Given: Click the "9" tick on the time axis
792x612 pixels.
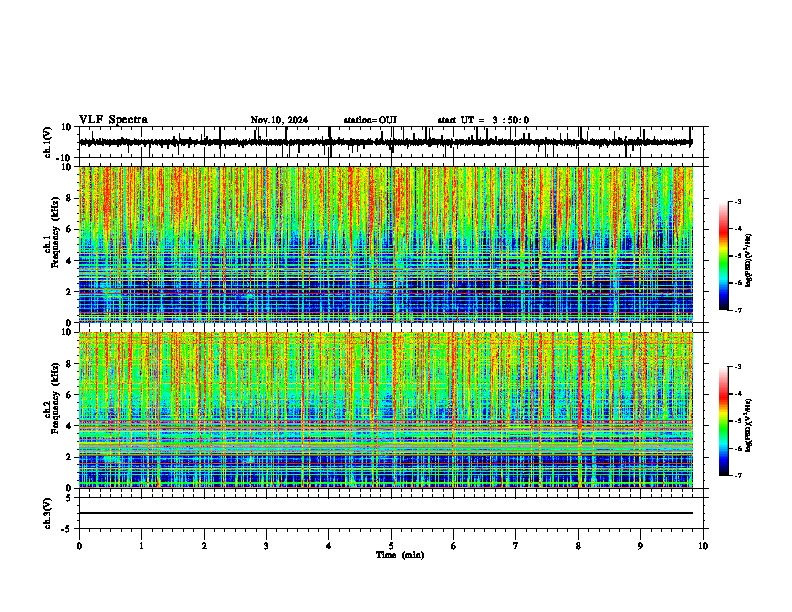Looking at the screenshot, I should 640,546.
